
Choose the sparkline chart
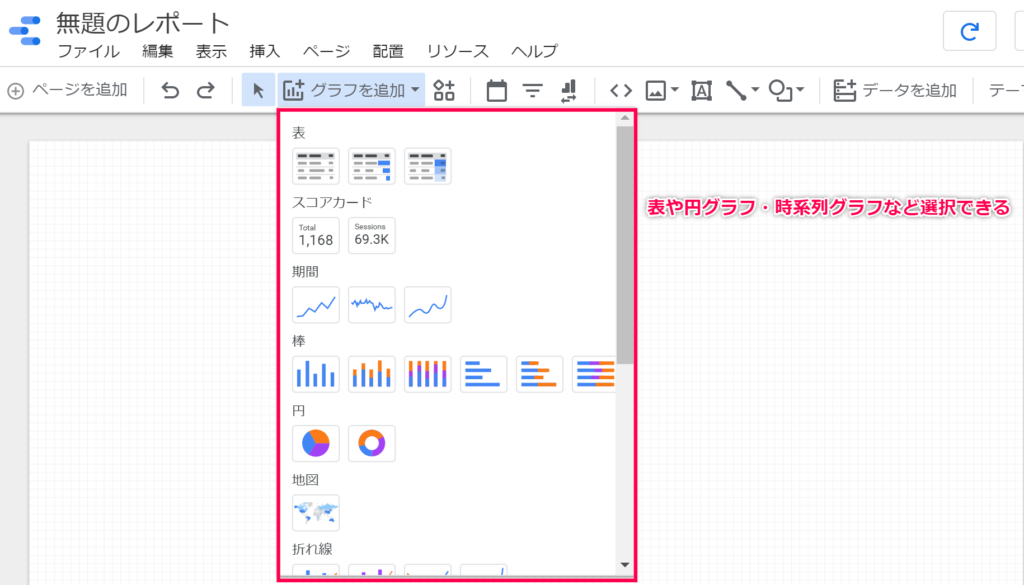372,305
